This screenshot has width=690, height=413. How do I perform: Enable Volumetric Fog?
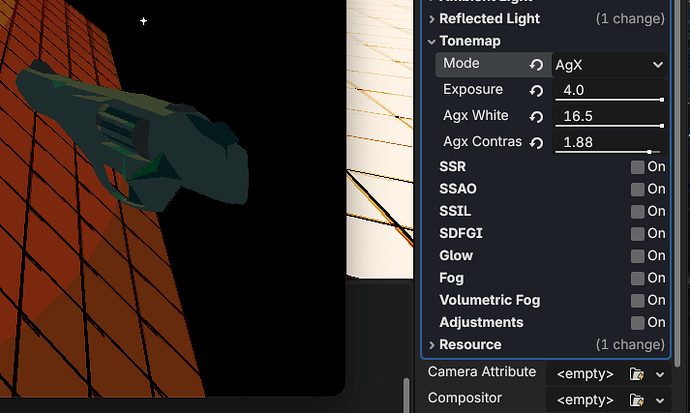[x=637, y=300]
